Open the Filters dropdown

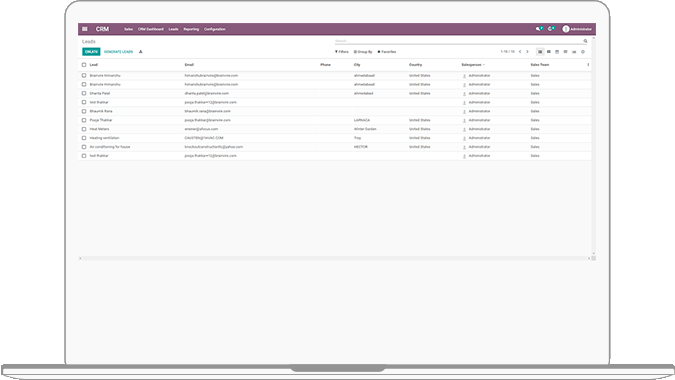click(342, 52)
